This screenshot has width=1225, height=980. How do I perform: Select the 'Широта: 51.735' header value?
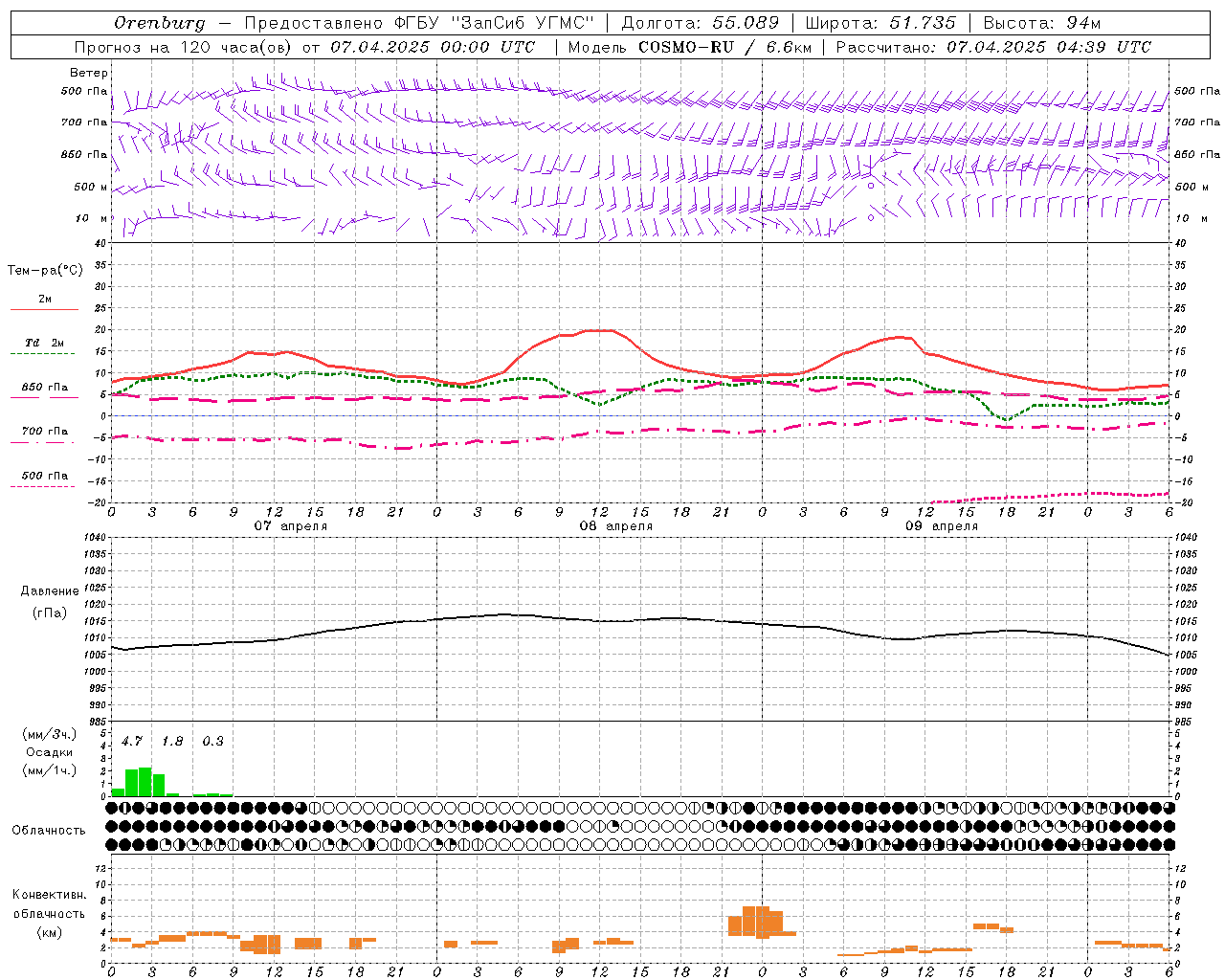coord(880,23)
